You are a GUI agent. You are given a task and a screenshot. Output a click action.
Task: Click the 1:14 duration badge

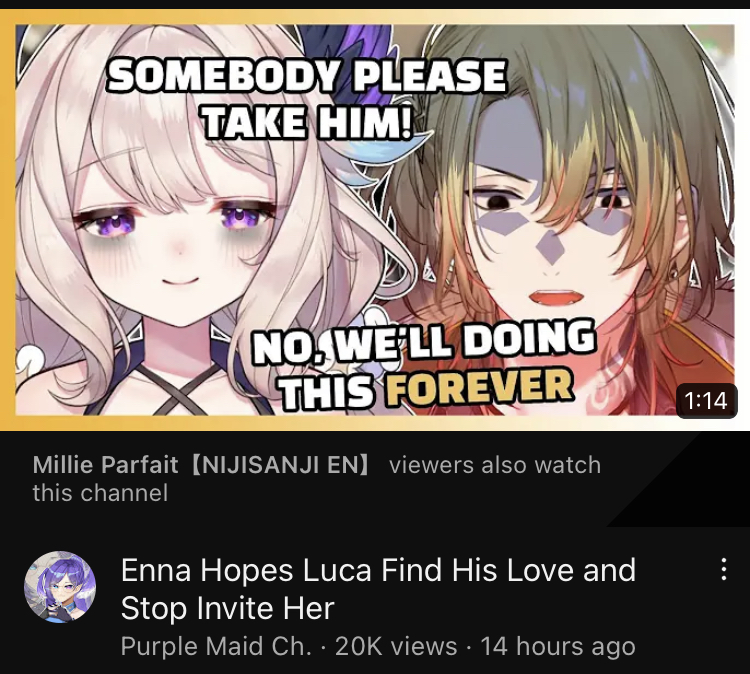coord(706,400)
